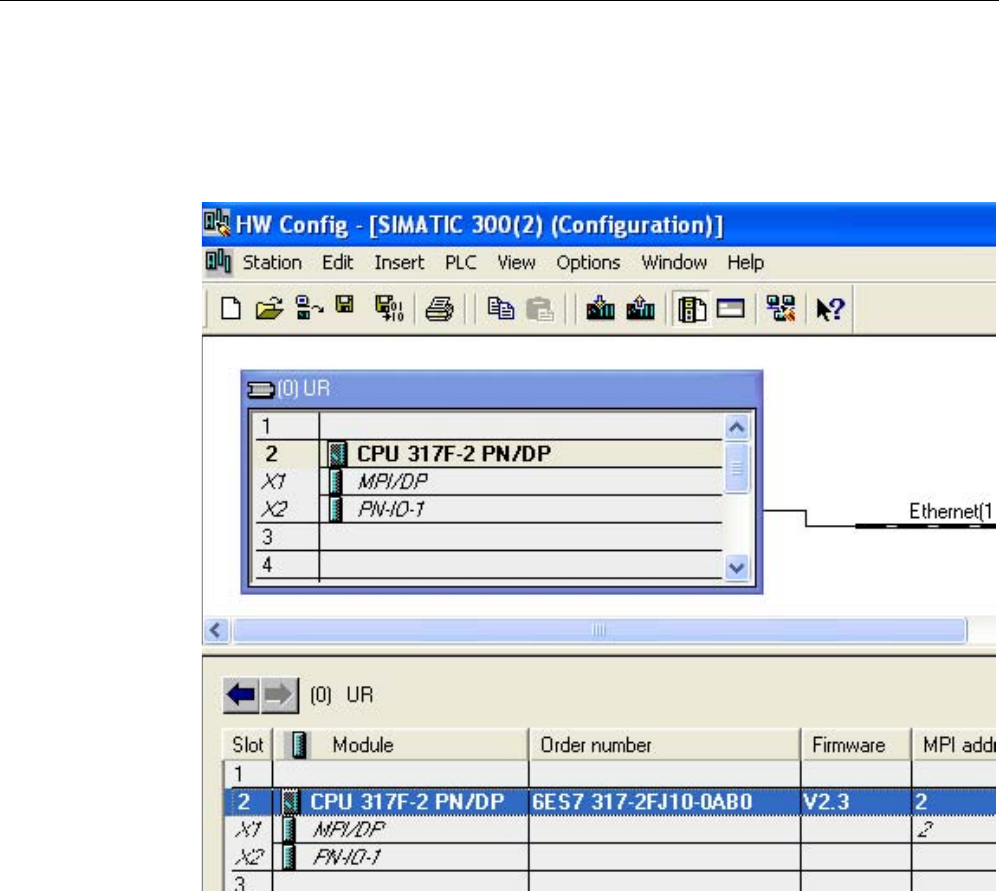The height and width of the screenshot is (891, 999).
Task: Click the module icon beside PN-IO-1 in the rack
Action: click(x=336, y=509)
